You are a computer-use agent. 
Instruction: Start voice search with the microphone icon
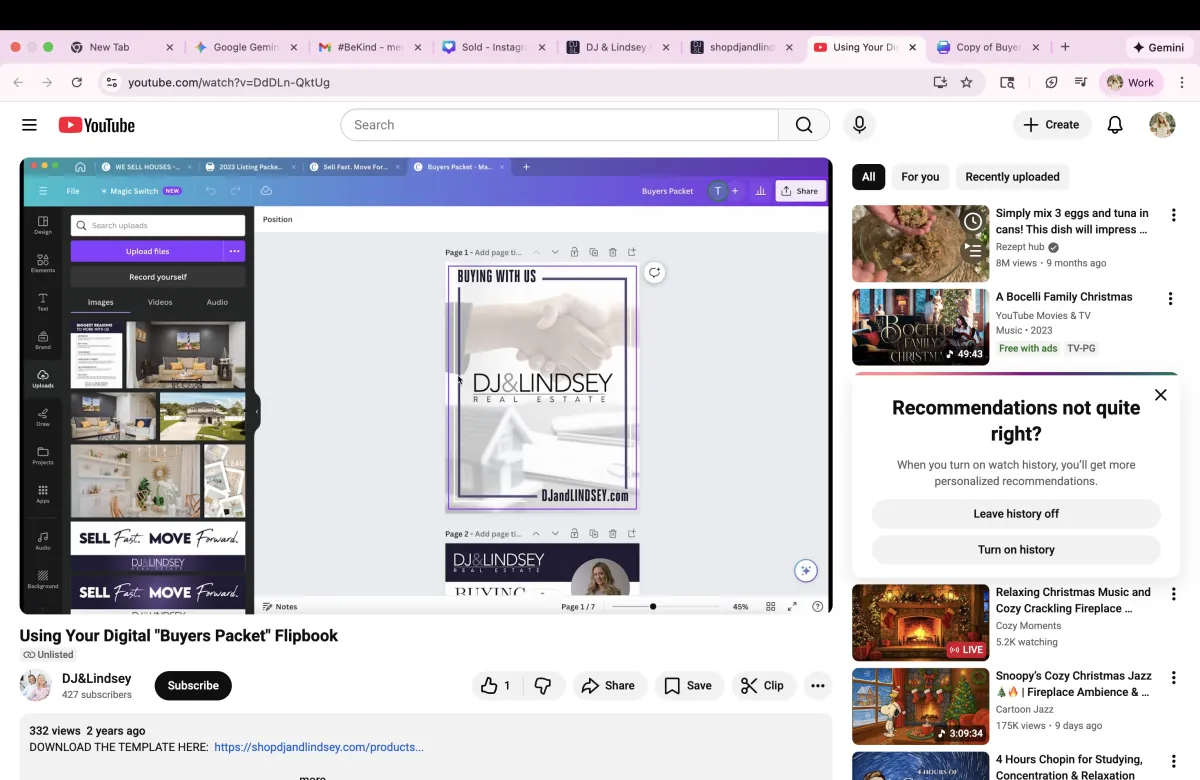coord(858,125)
